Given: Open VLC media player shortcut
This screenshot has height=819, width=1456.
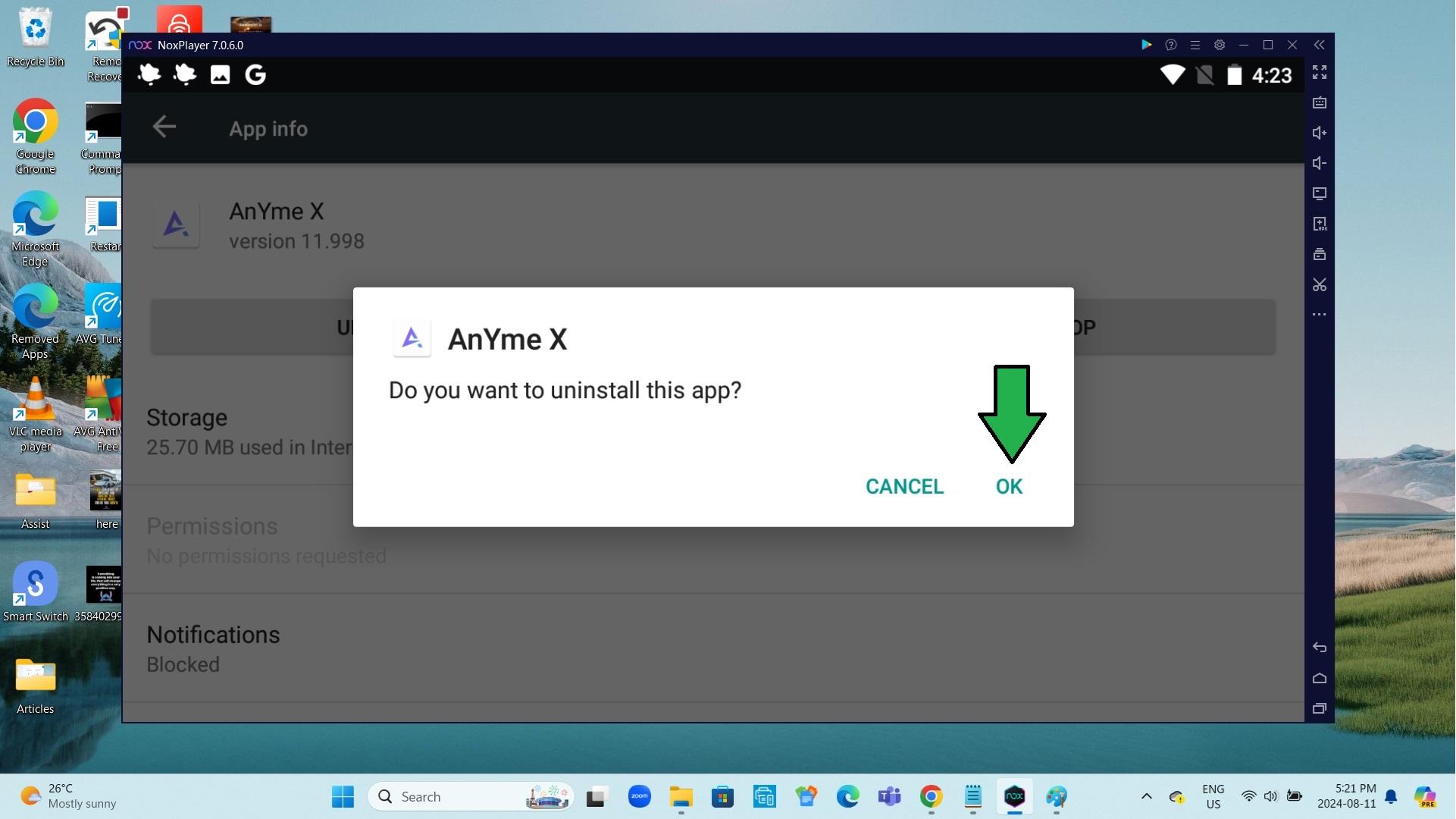Looking at the screenshot, I should [x=35, y=415].
